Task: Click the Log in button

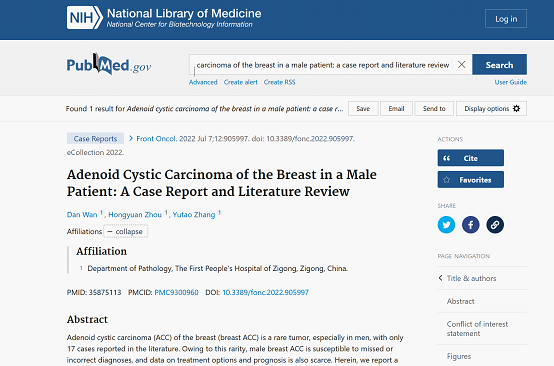Action: tap(506, 19)
